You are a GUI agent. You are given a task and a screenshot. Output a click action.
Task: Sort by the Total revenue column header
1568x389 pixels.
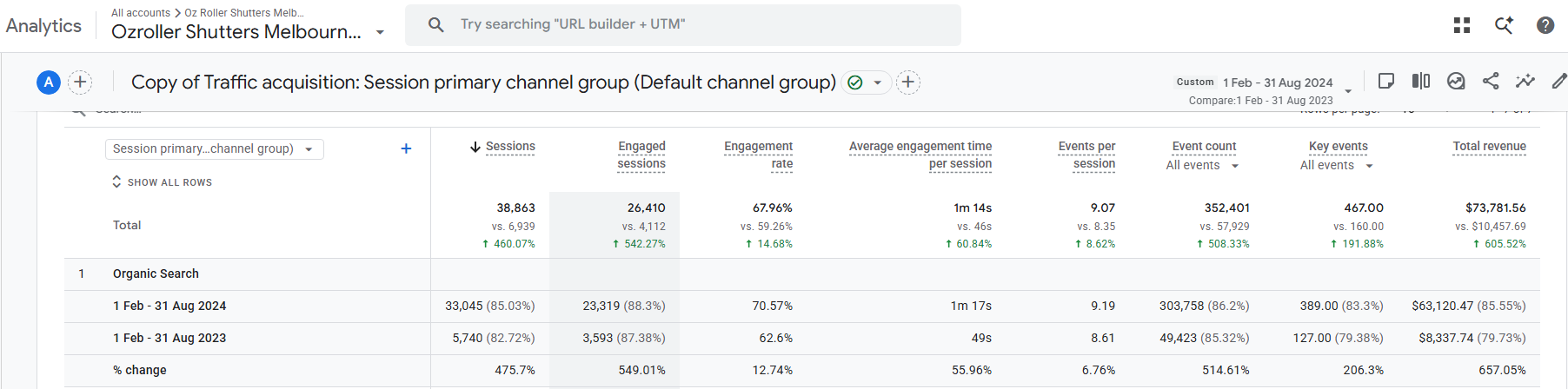tap(1490, 146)
